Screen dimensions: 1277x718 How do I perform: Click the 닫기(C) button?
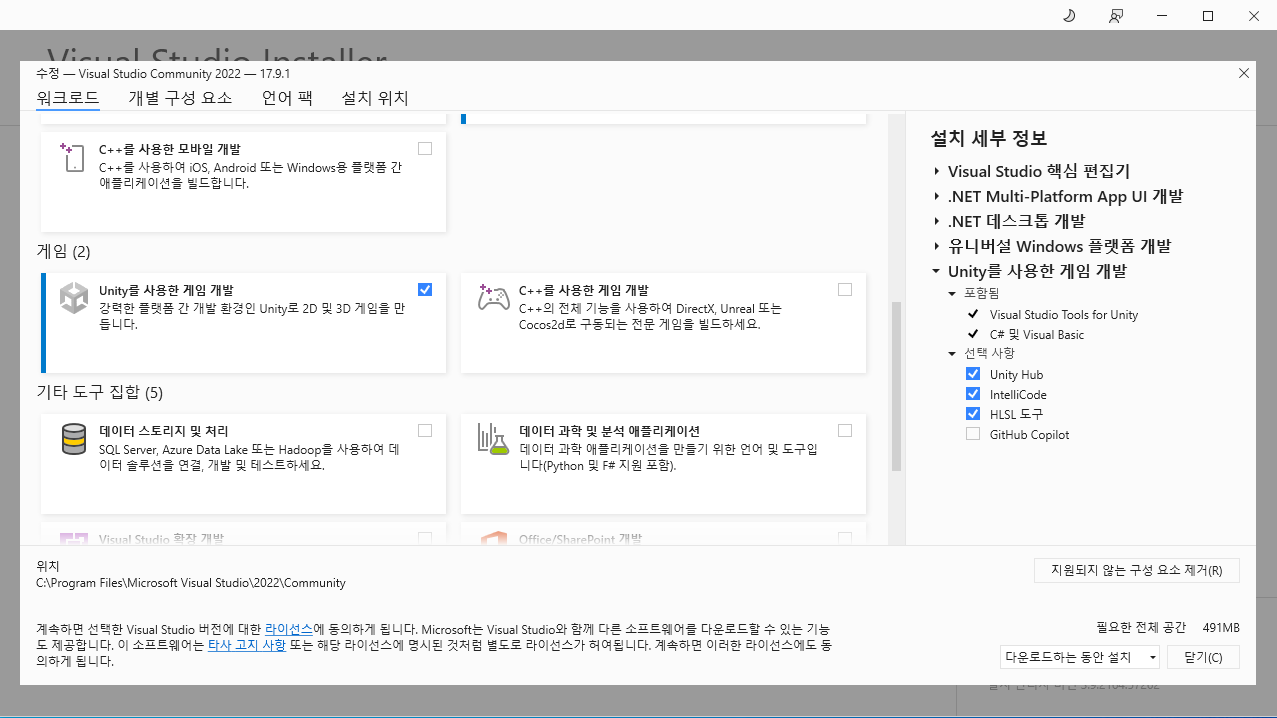tap(1202, 657)
